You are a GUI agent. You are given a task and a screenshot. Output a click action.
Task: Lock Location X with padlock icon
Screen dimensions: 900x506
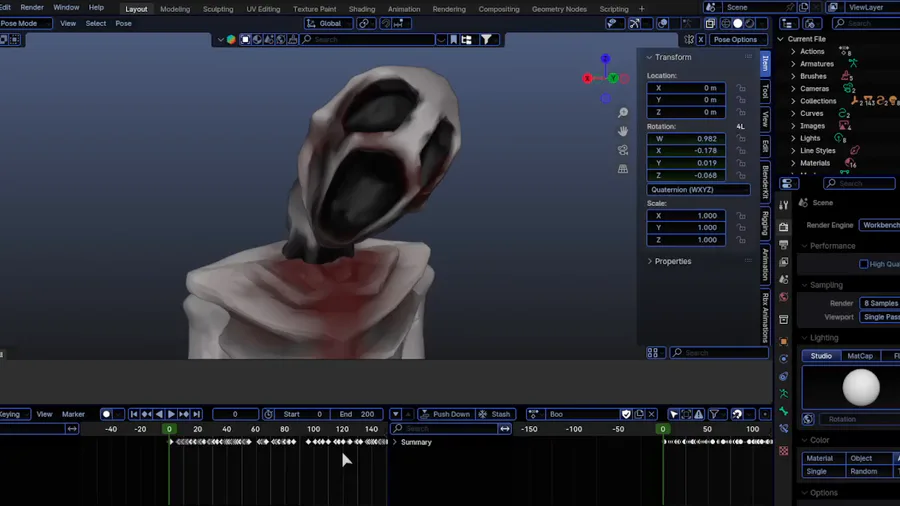click(741, 88)
